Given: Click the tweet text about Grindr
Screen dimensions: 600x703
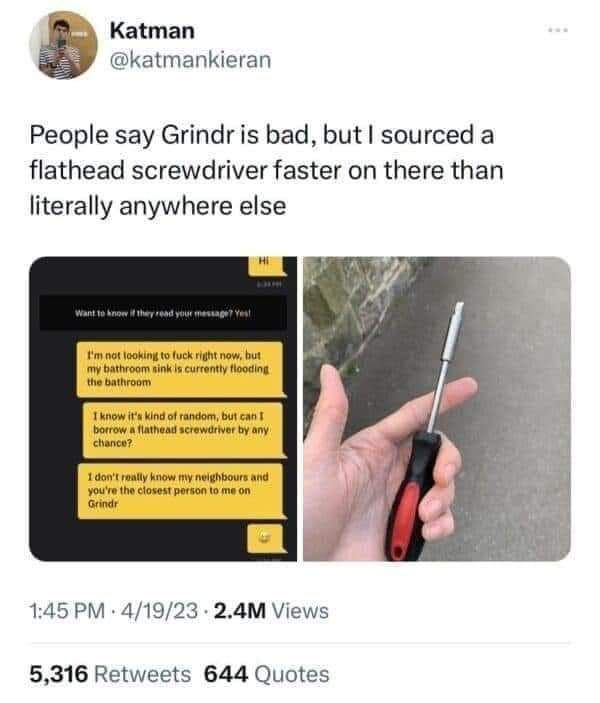Looking at the screenshot, I should (266, 170).
